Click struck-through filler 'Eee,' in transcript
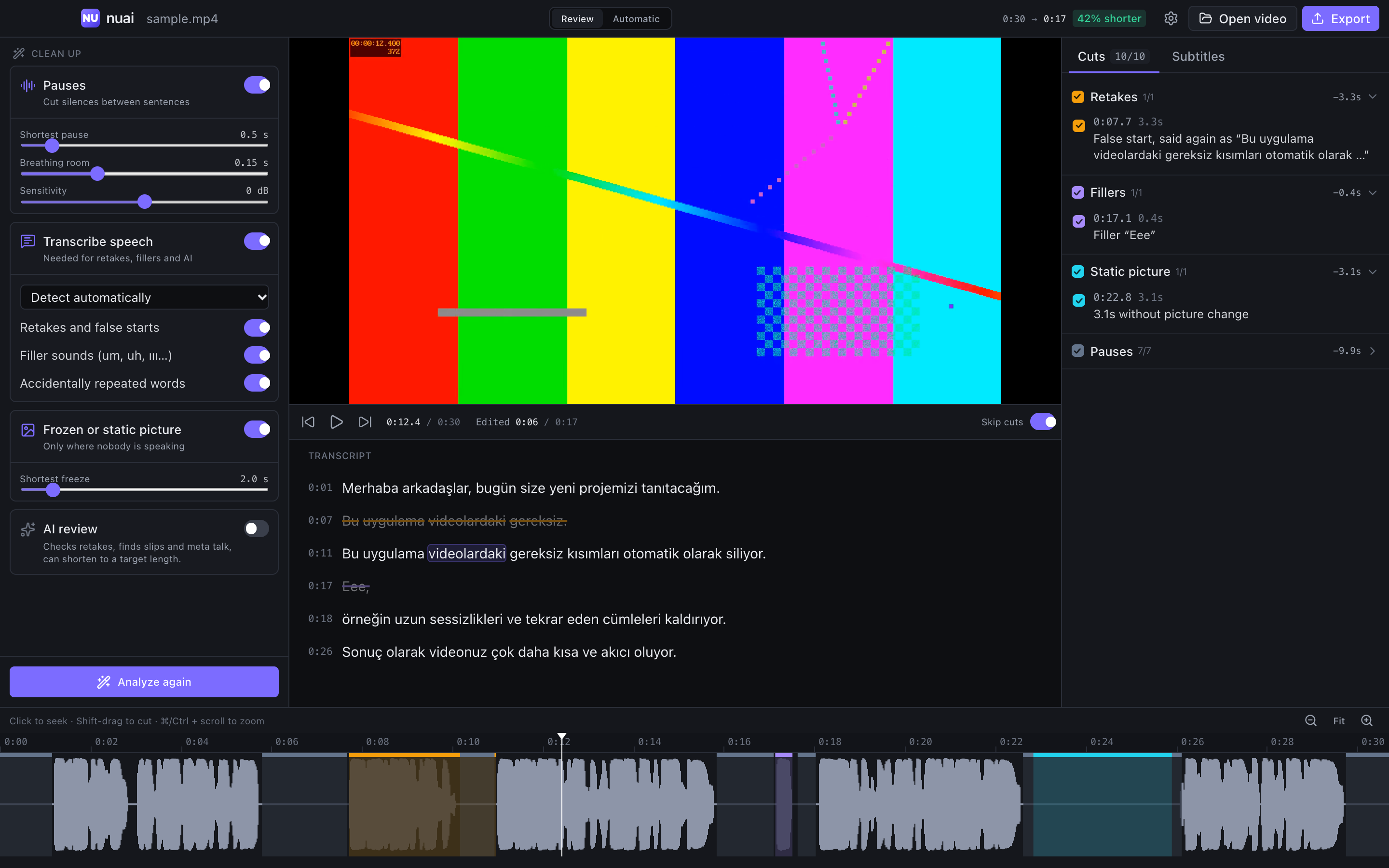 click(355, 586)
